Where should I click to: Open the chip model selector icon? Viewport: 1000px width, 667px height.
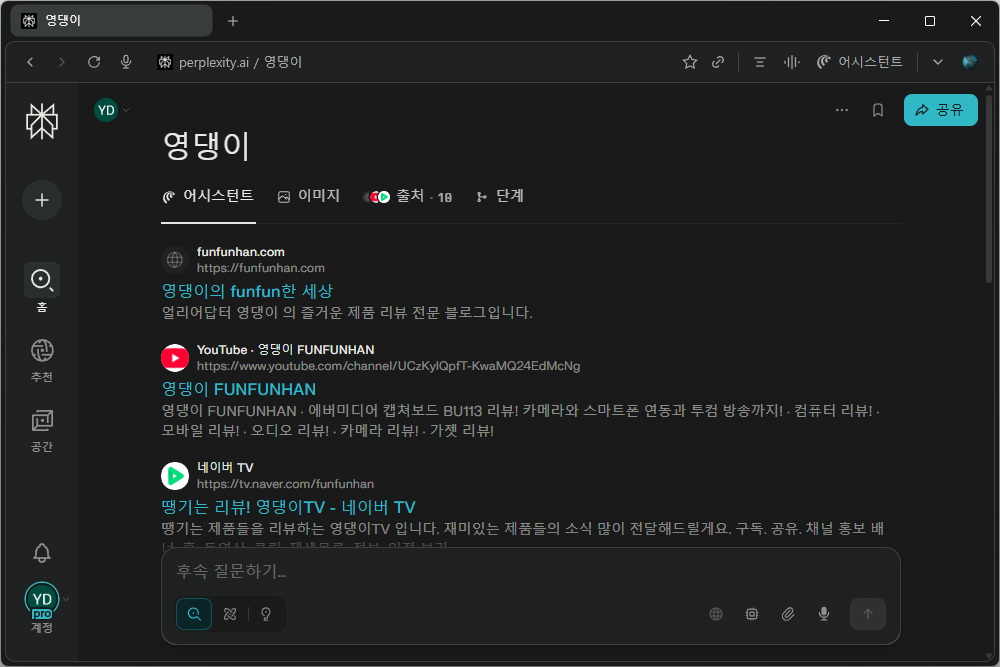[752, 613]
